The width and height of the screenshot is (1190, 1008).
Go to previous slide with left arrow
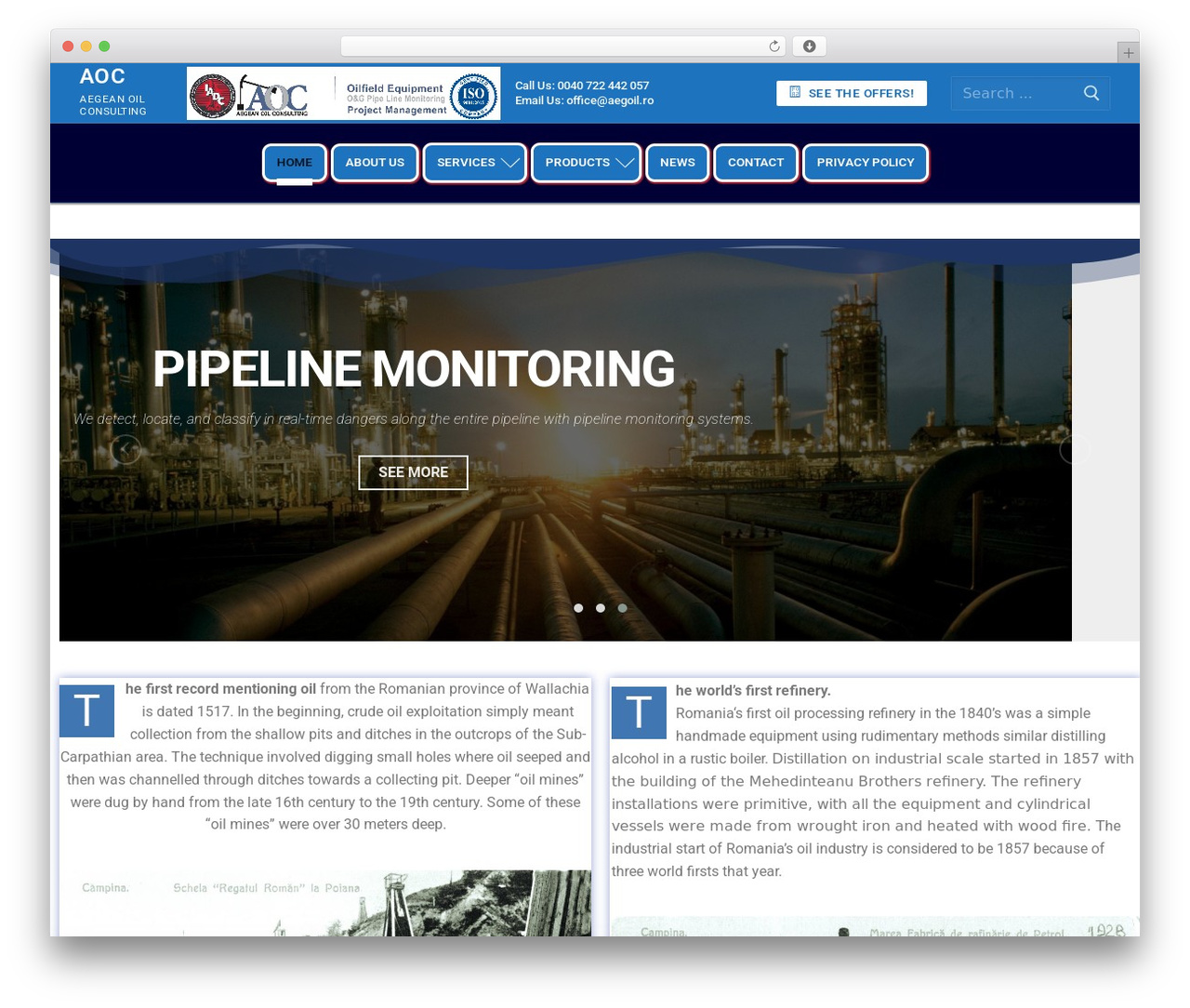(126, 449)
